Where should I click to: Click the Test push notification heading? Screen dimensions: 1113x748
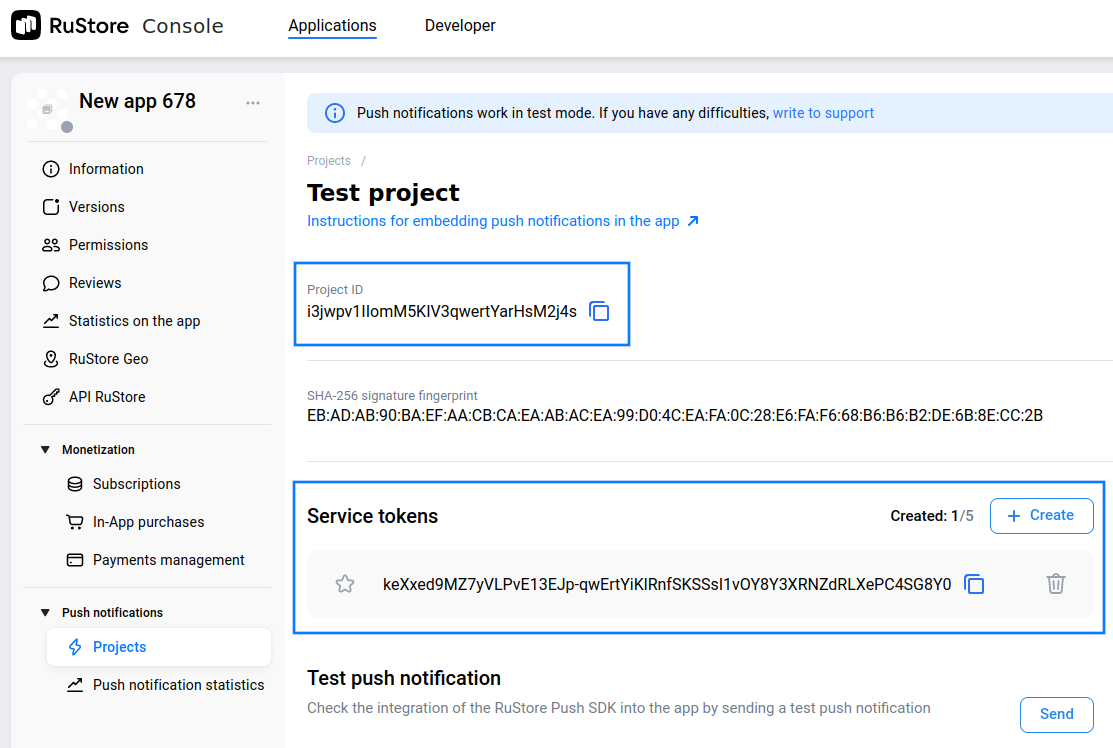[404, 678]
